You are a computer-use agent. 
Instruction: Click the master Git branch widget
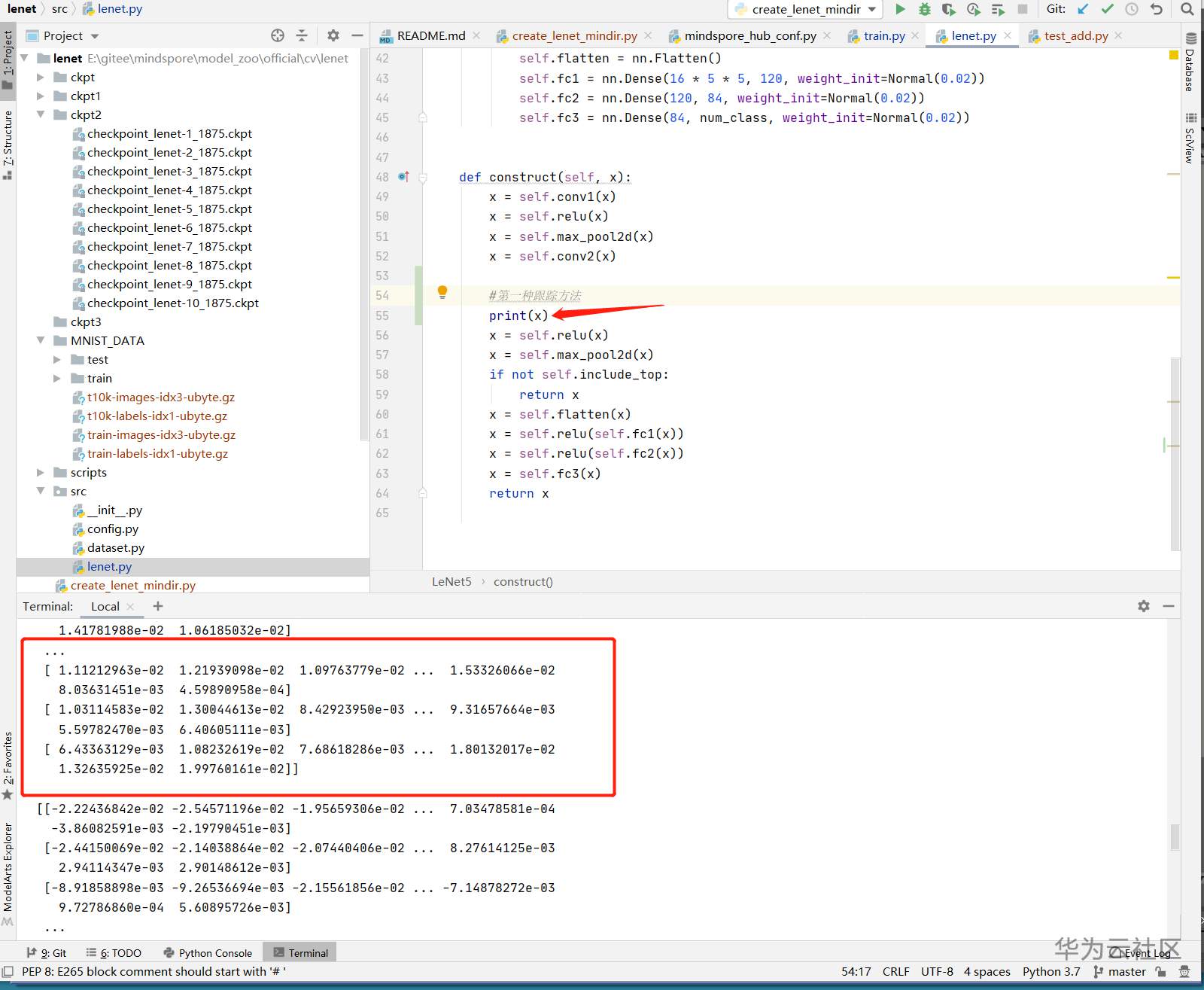pos(1120,972)
